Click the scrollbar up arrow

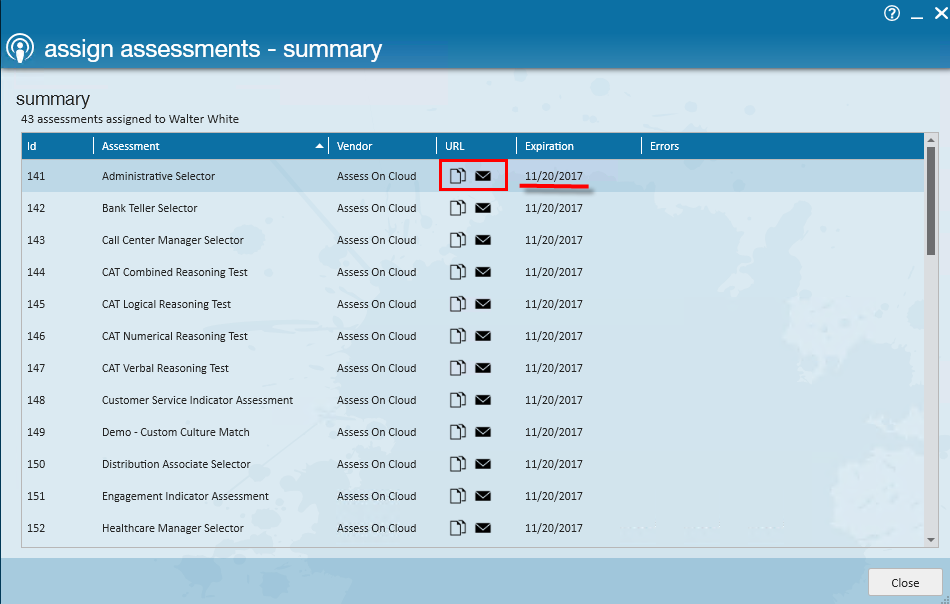point(931,140)
